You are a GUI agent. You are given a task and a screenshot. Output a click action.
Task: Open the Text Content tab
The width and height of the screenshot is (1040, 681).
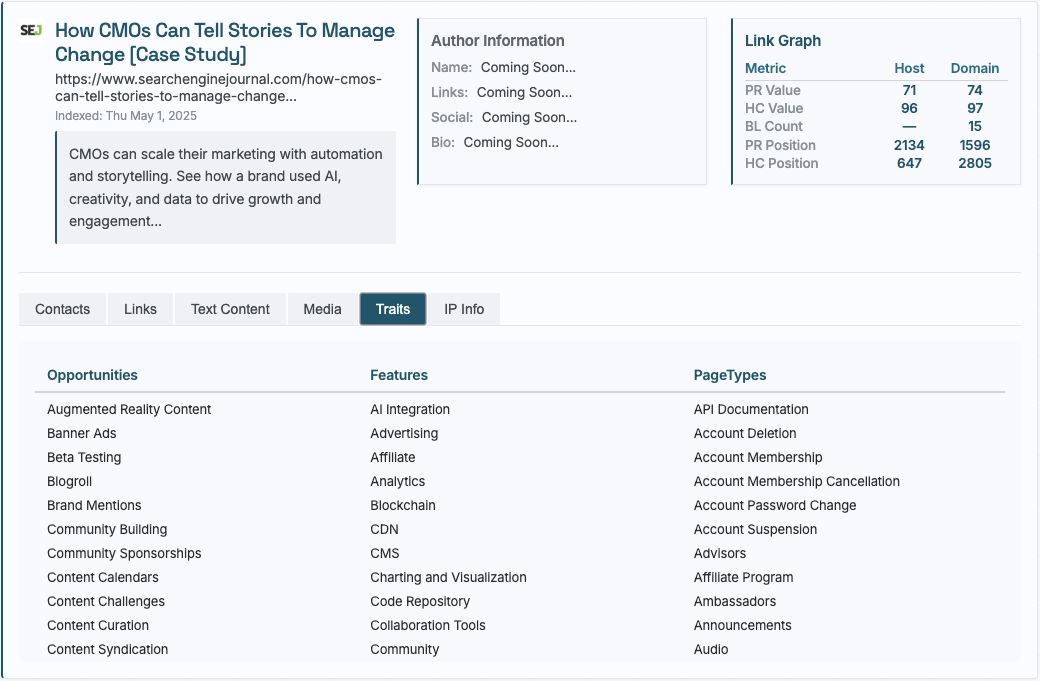230,309
